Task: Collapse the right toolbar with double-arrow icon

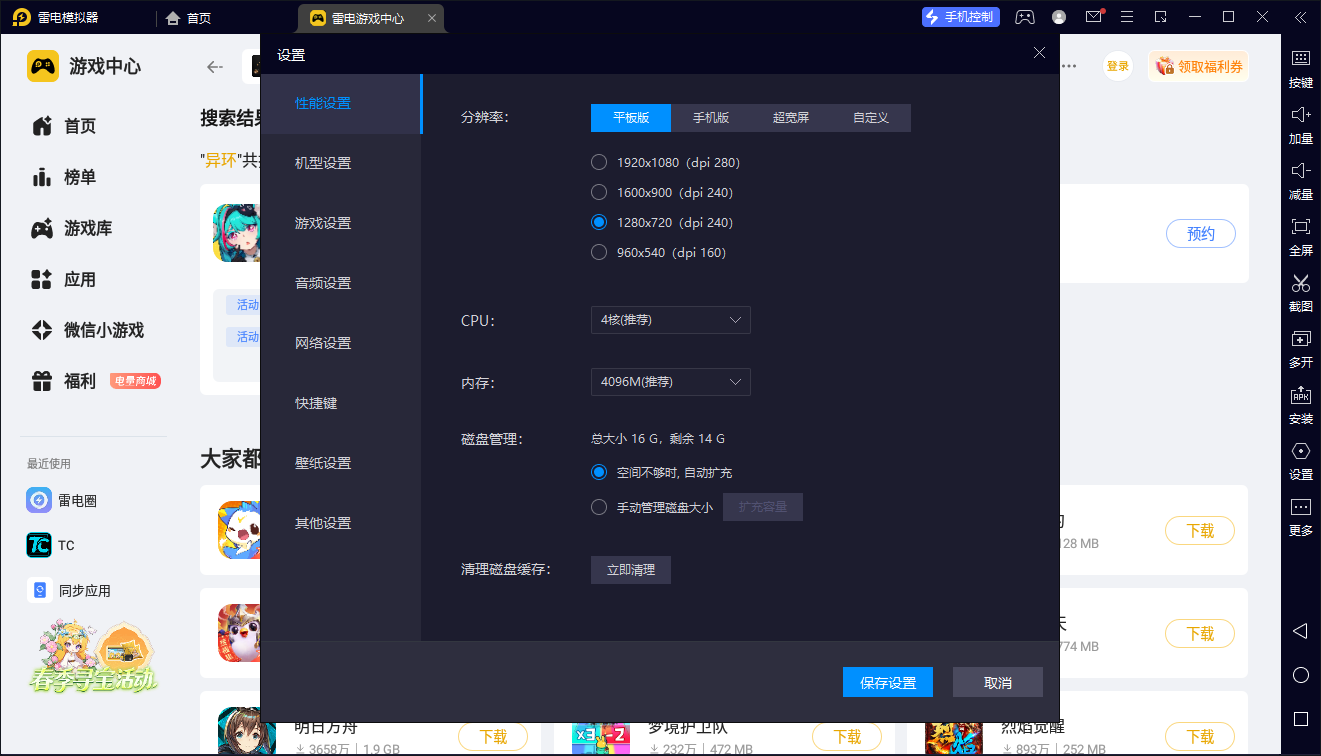Action: pos(1299,17)
